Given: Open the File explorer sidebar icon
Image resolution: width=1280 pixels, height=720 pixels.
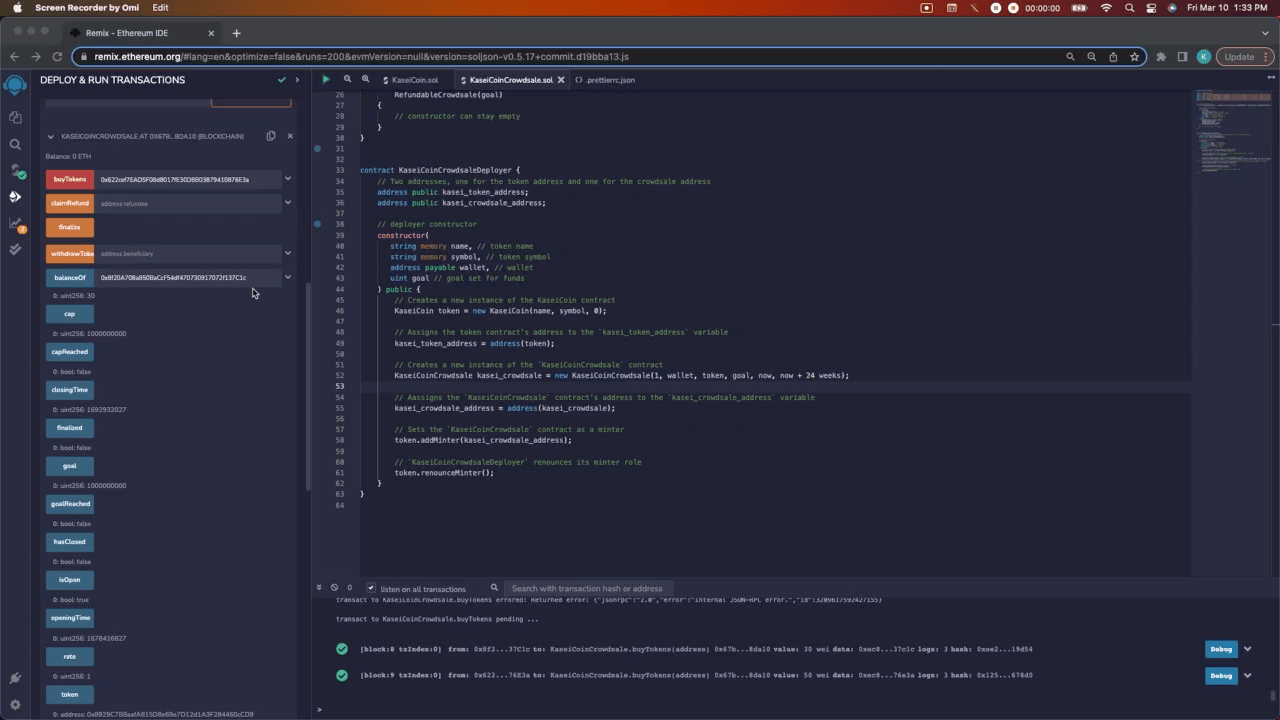Looking at the screenshot, I should (x=15, y=118).
